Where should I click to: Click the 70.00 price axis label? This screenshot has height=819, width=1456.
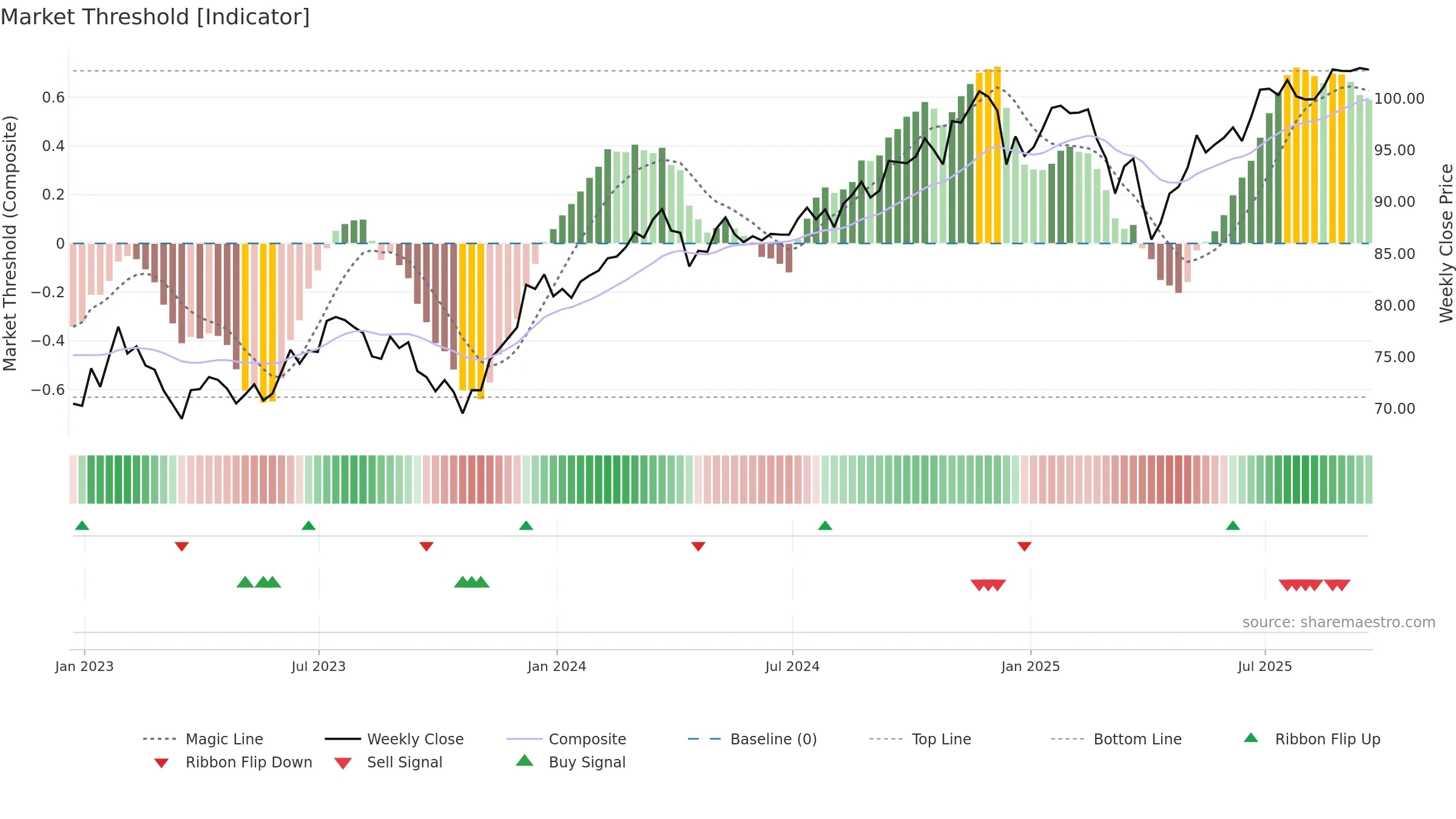tap(1395, 408)
